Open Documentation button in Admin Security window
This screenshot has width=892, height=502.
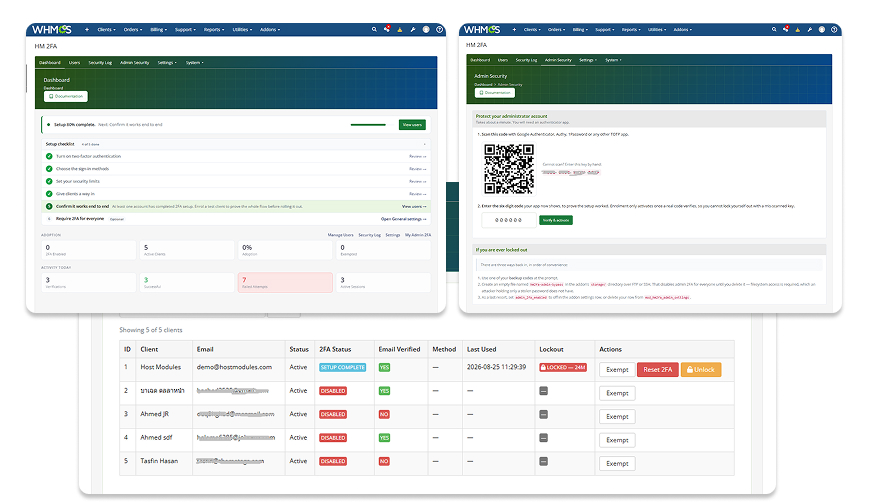495,93
